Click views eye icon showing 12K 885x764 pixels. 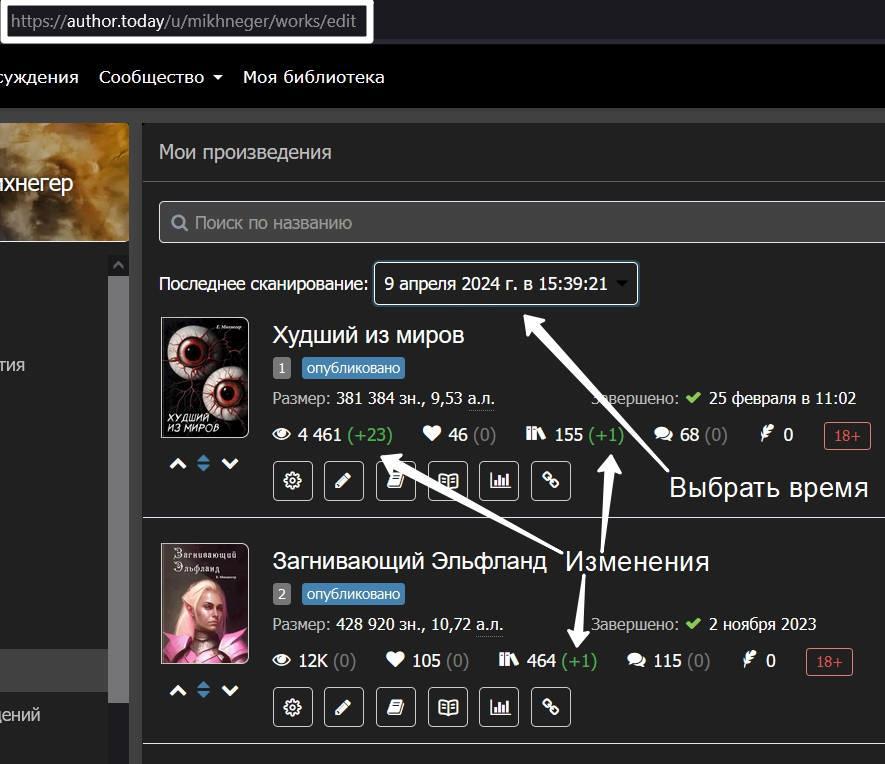pyautogui.click(x=282, y=660)
